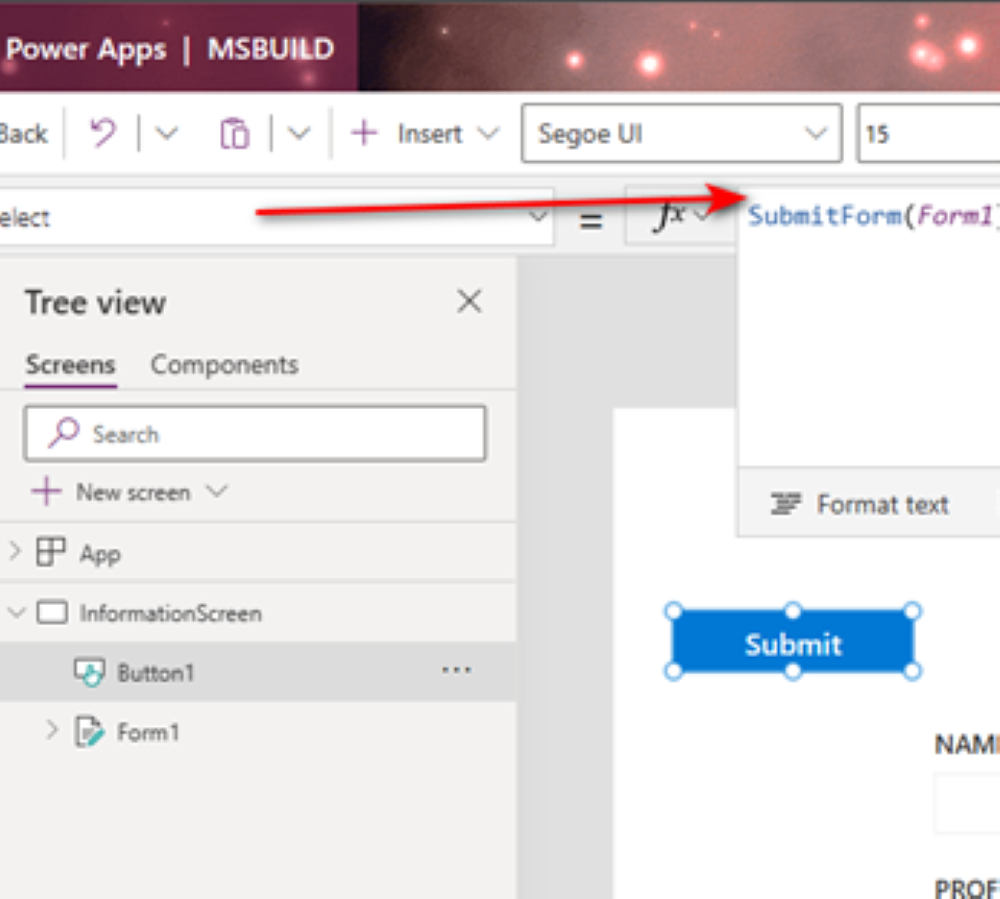Click the ellipsis next to Button1
This screenshot has width=1000, height=899.
456,670
